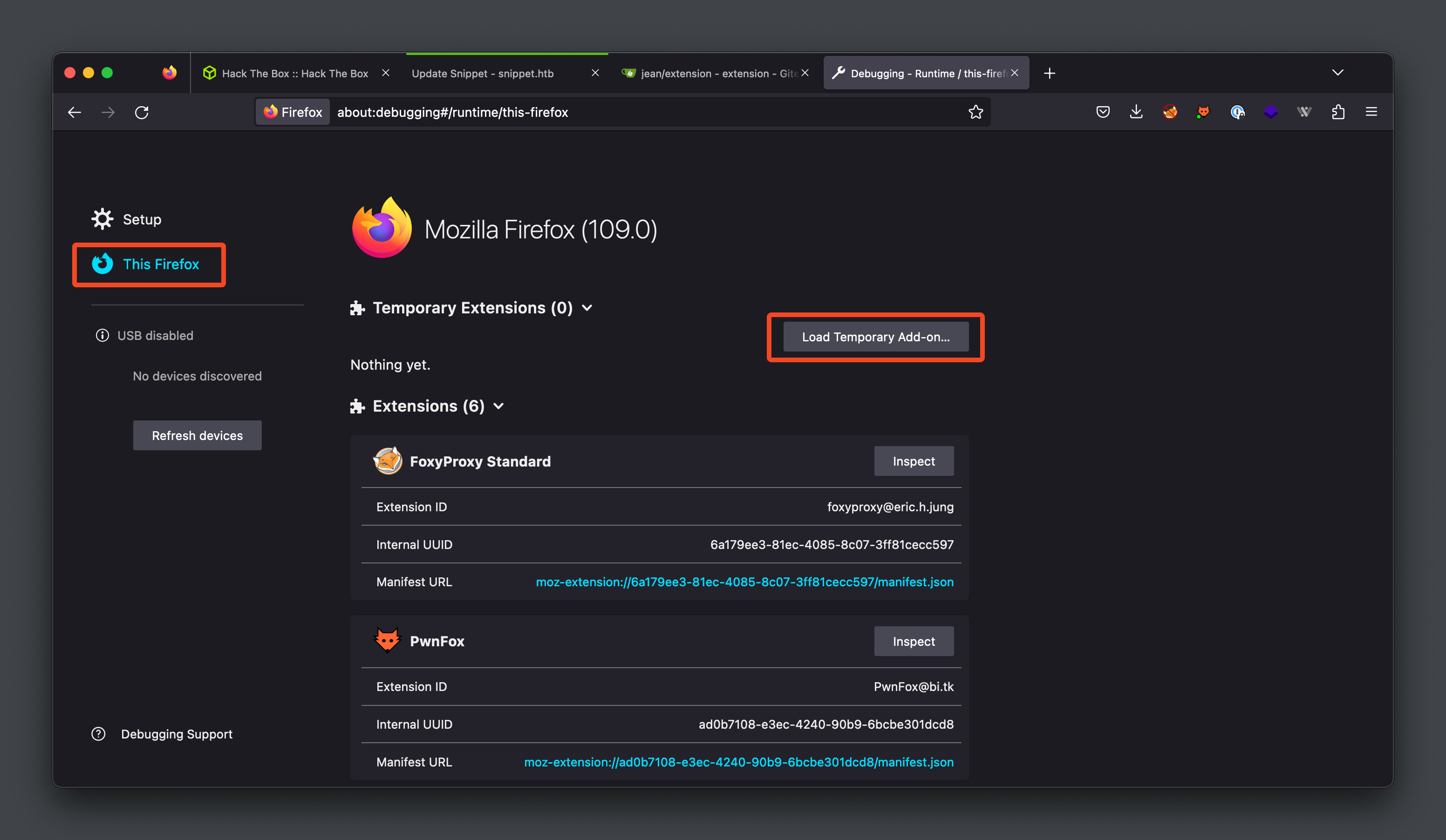Click the forward navigation arrow
Screen dimensions: 1446x840
[108, 112]
